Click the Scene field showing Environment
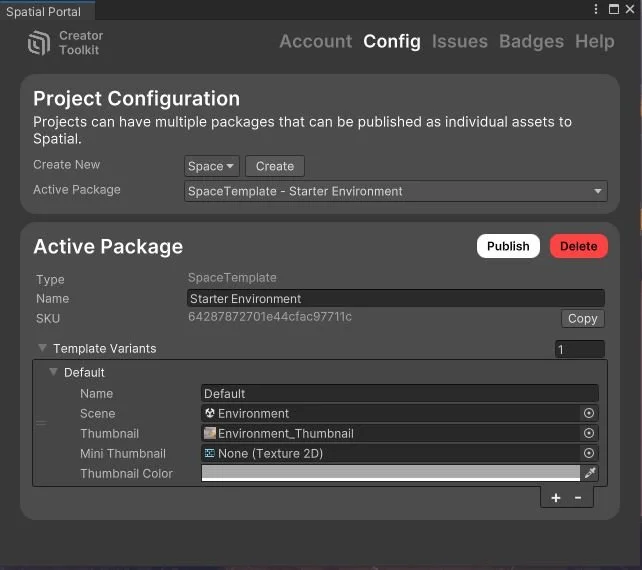The height and width of the screenshot is (570, 642). pos(400,413)
